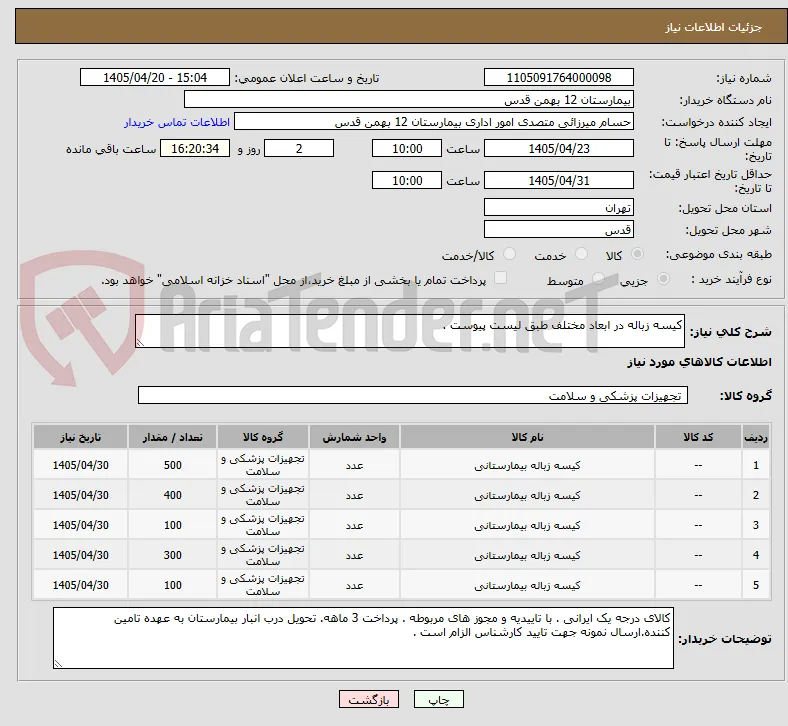
Task: Select the خدمت radio button
Action: click(x=581, y=254)
